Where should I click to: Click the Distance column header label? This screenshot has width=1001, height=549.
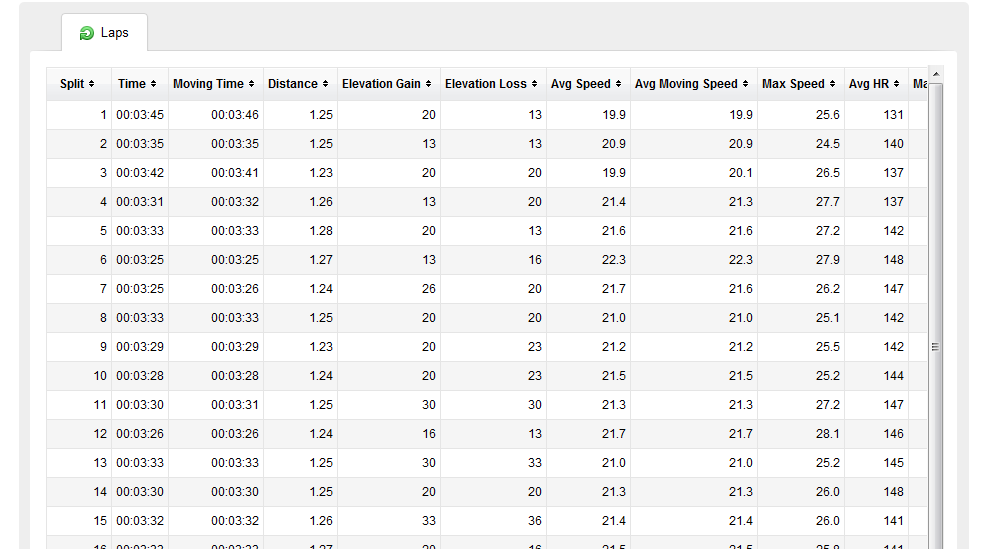pos(293,84)
